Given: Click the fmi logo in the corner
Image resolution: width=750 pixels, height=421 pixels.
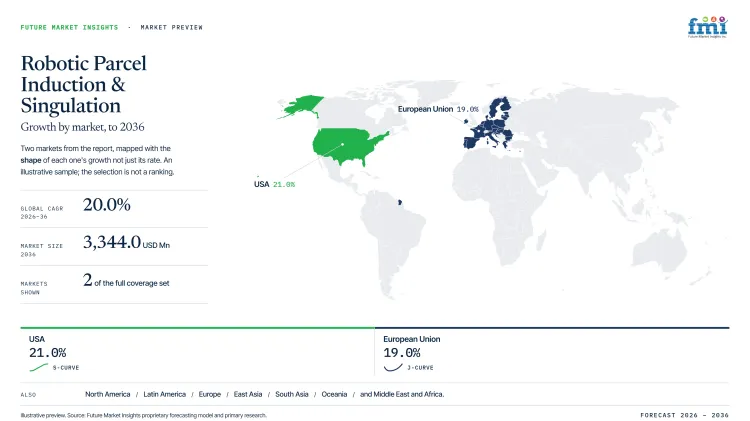Looking at the screenshot, I should tap(707, 27).
